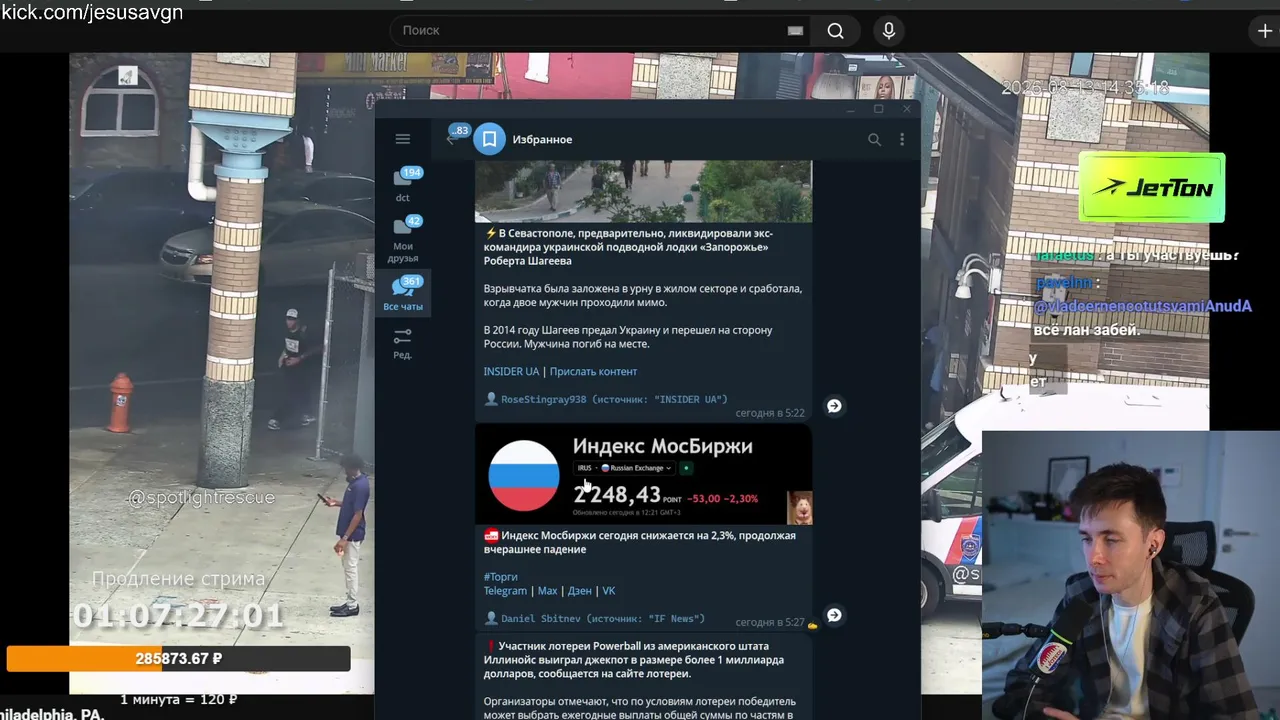Open the on-screen keyboard in search bar

pyautogui.click(x=795, y=31)
